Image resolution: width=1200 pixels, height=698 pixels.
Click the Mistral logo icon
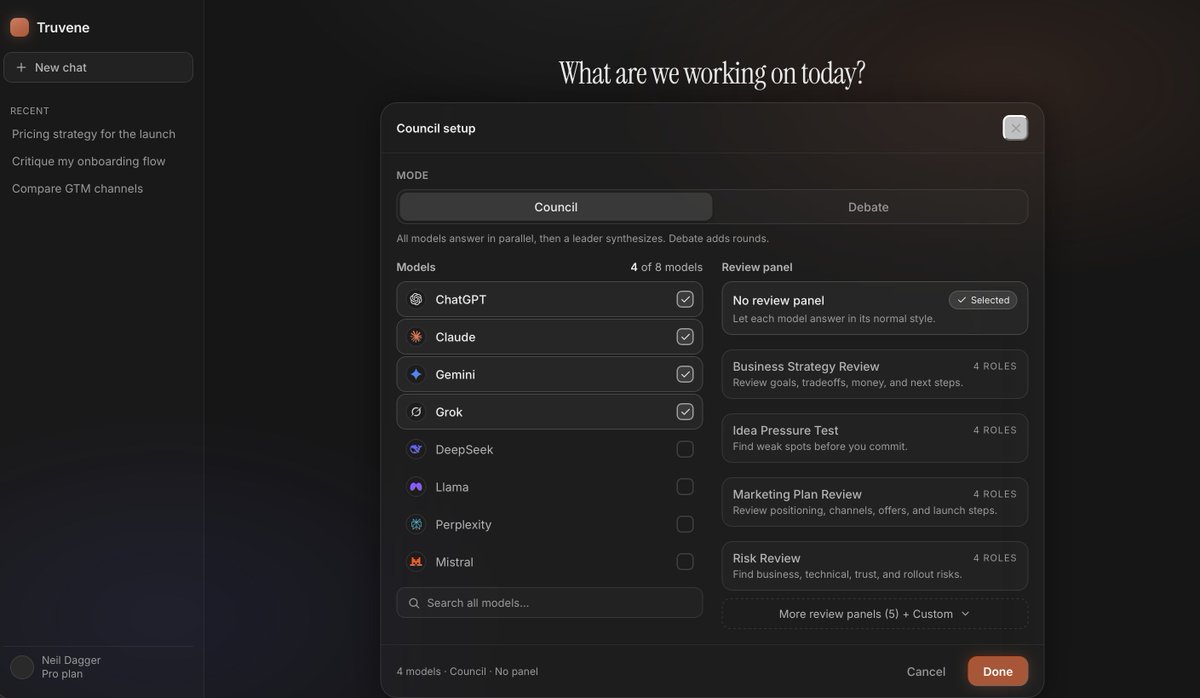[416, 562]
